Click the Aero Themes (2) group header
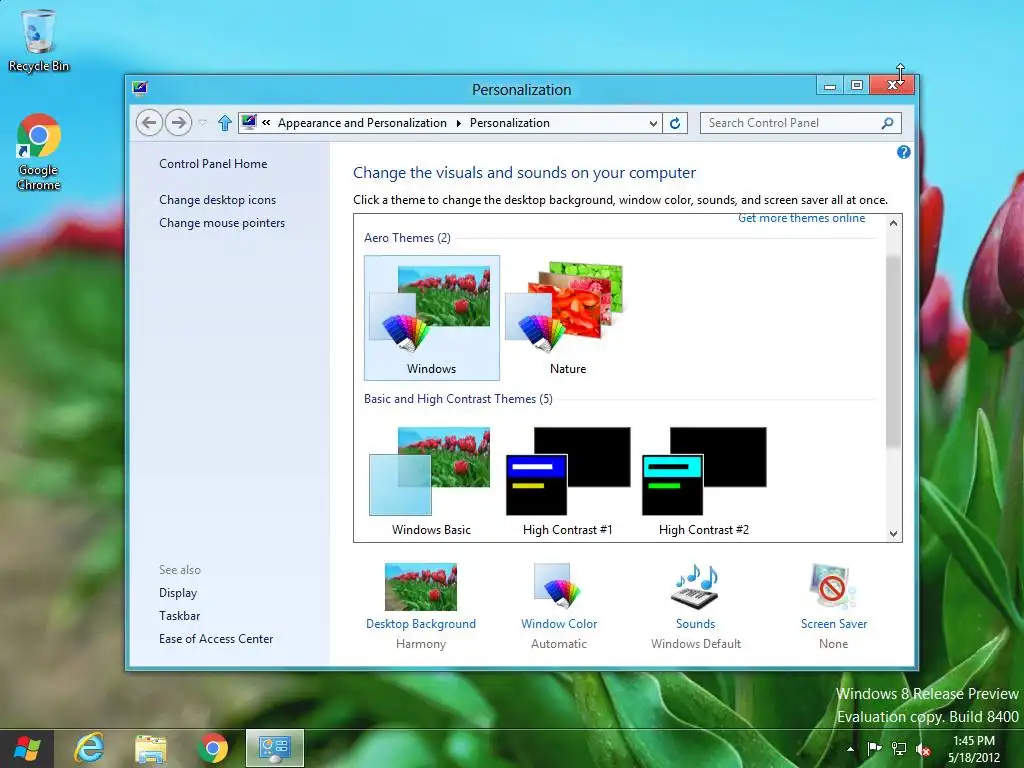The width and height of the screenshot is (1024, 768). (408, 238)
